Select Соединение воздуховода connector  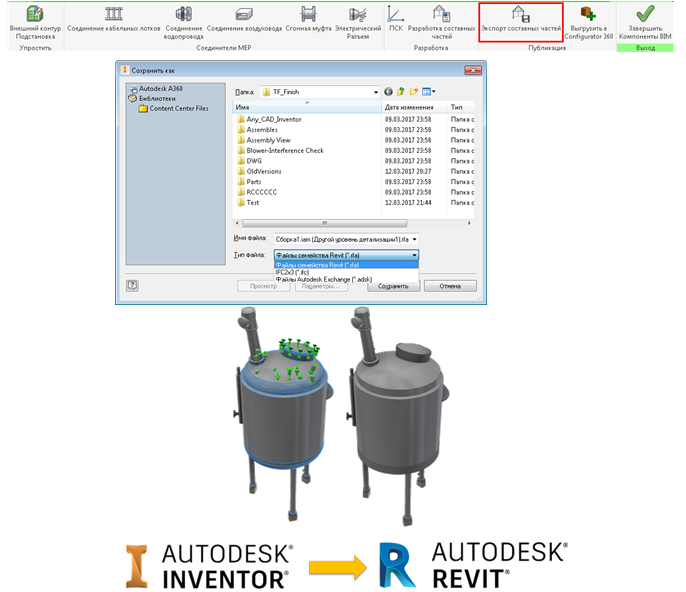tap(244, 19)
